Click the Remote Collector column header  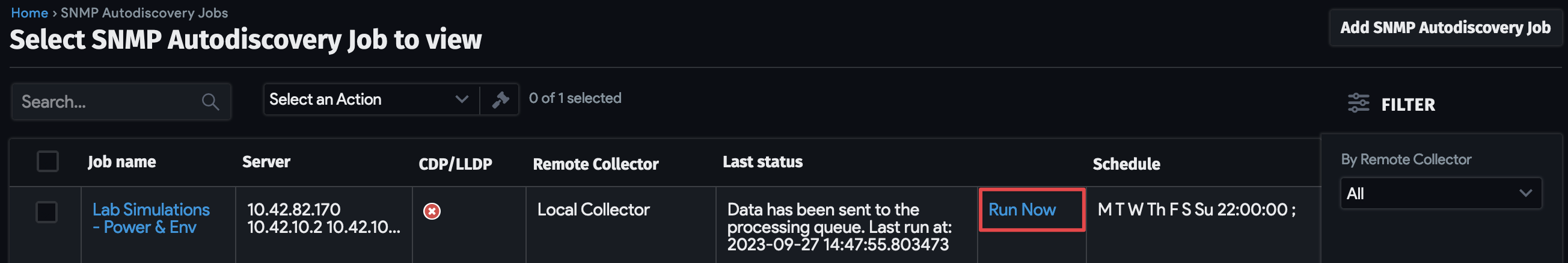click(x=595, y=164)
